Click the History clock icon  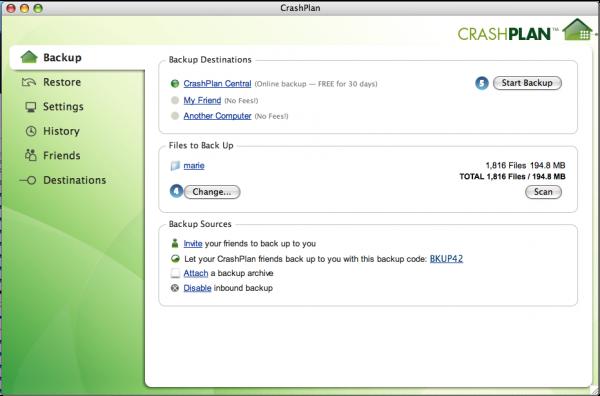tap(31, 131)
